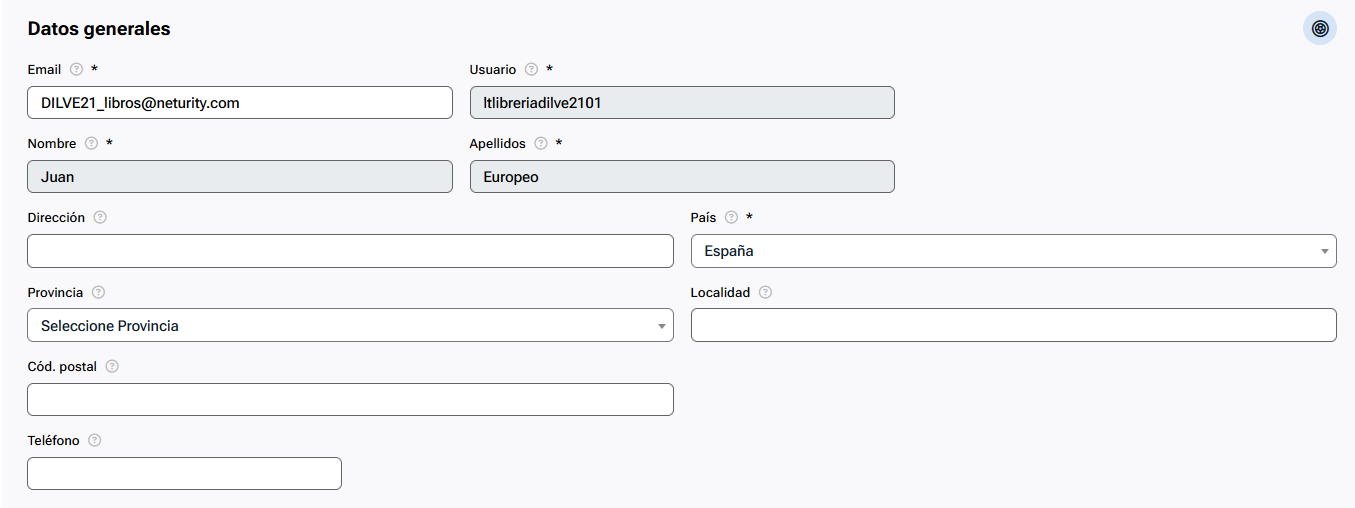Click the help icon beside Teléfono
This screenshot has width=1355, height=508.
94,440
